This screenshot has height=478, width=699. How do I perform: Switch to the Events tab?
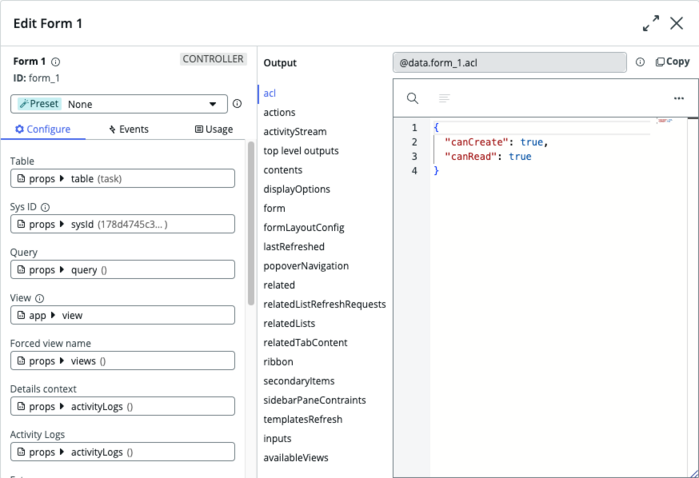point(129,129)
